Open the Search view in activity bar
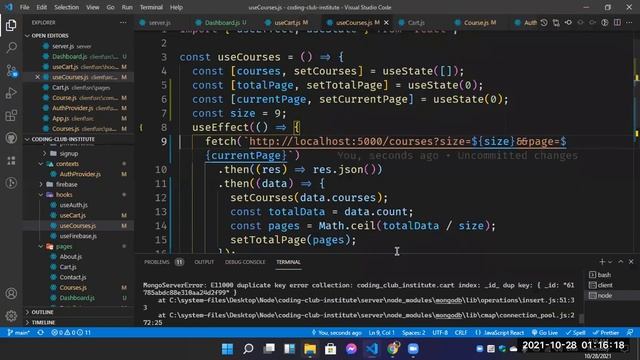 [11, 48]
